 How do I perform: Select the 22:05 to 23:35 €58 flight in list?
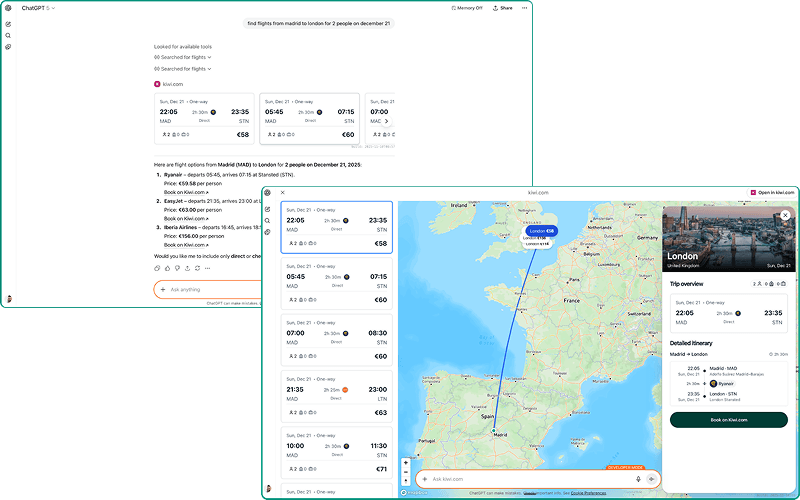coord(337,228)
